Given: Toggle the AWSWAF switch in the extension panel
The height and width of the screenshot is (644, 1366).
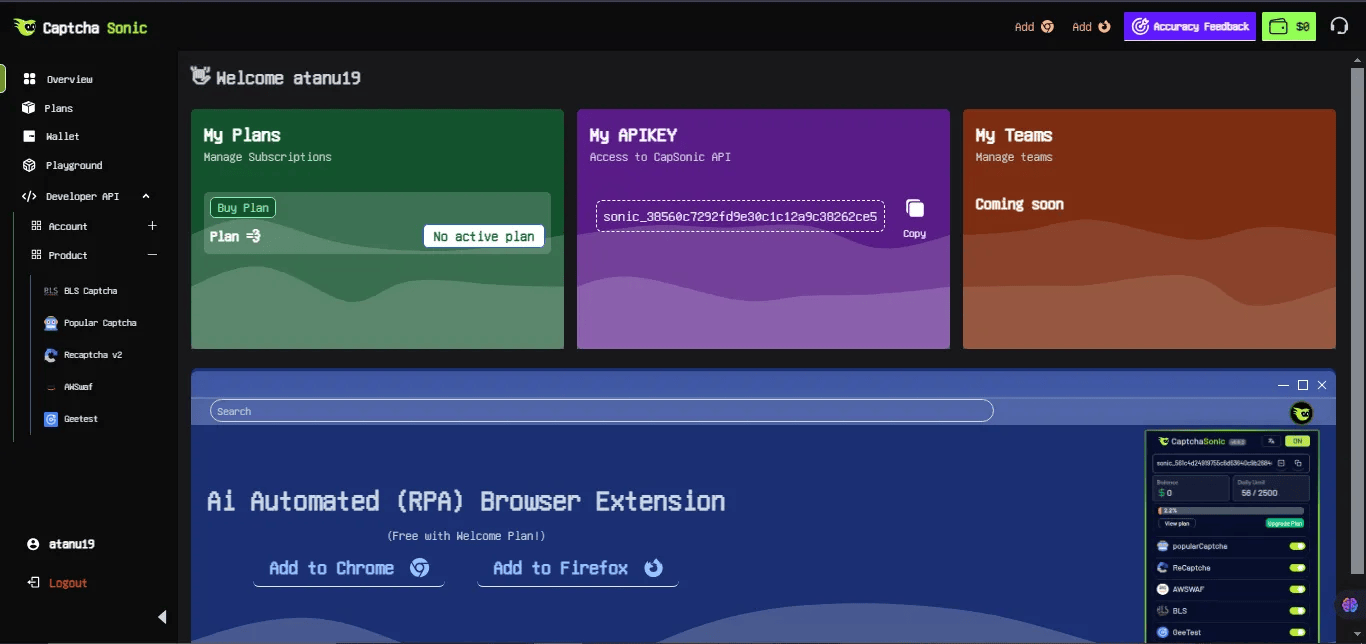Looking at the screenshot, I should (1297, 589).
